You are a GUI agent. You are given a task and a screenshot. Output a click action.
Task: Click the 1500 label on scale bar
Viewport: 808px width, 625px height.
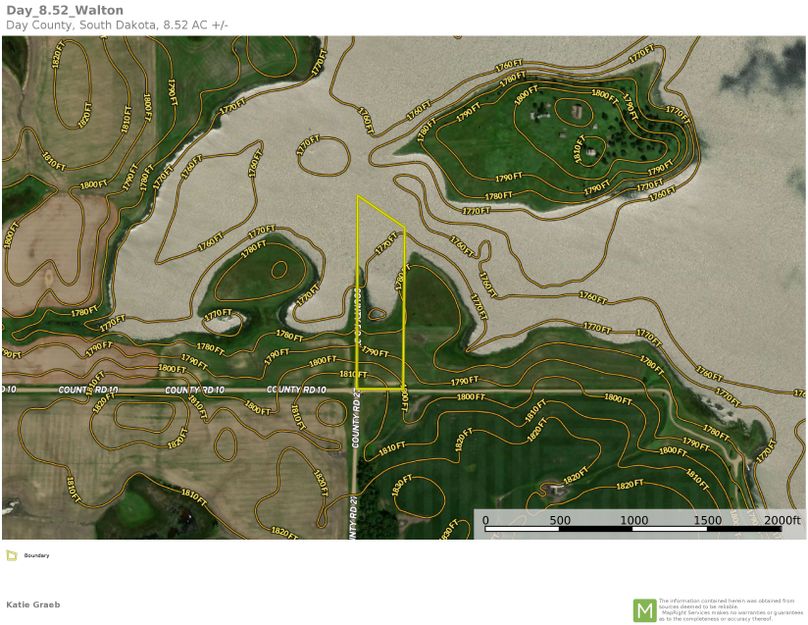tap(708, 520)
